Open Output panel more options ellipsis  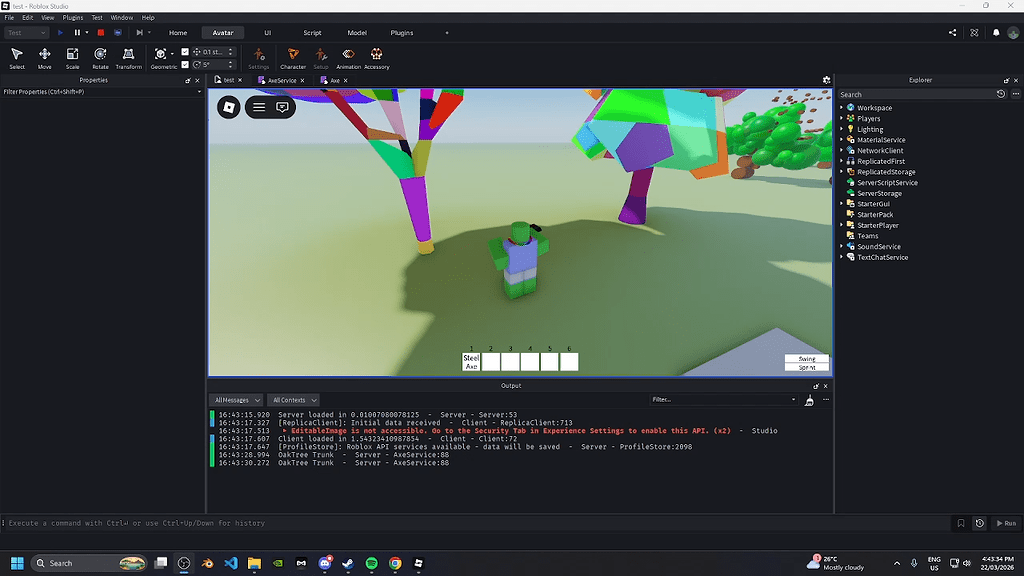pos(825,400)
